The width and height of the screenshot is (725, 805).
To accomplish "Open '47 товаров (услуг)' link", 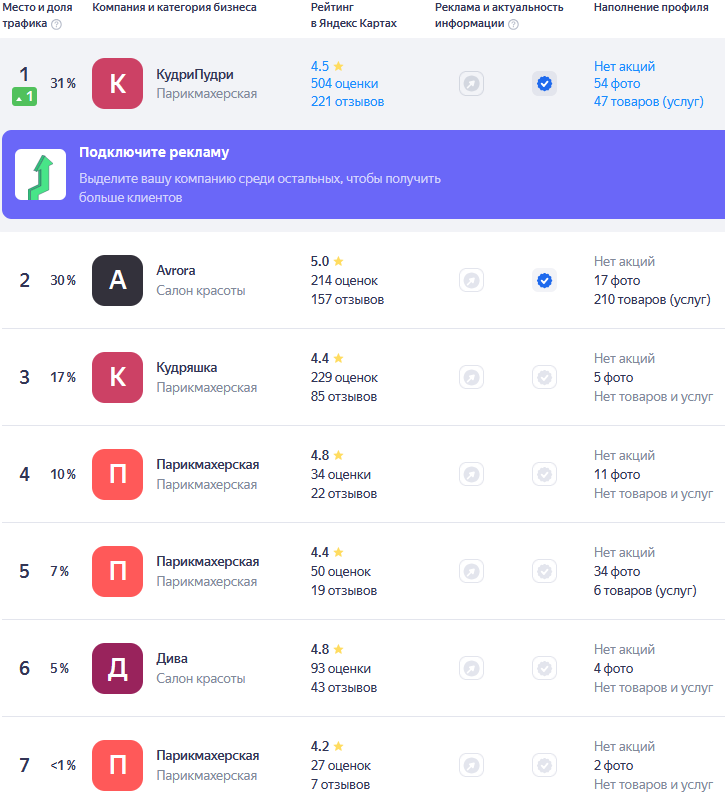I will (655, 101).
